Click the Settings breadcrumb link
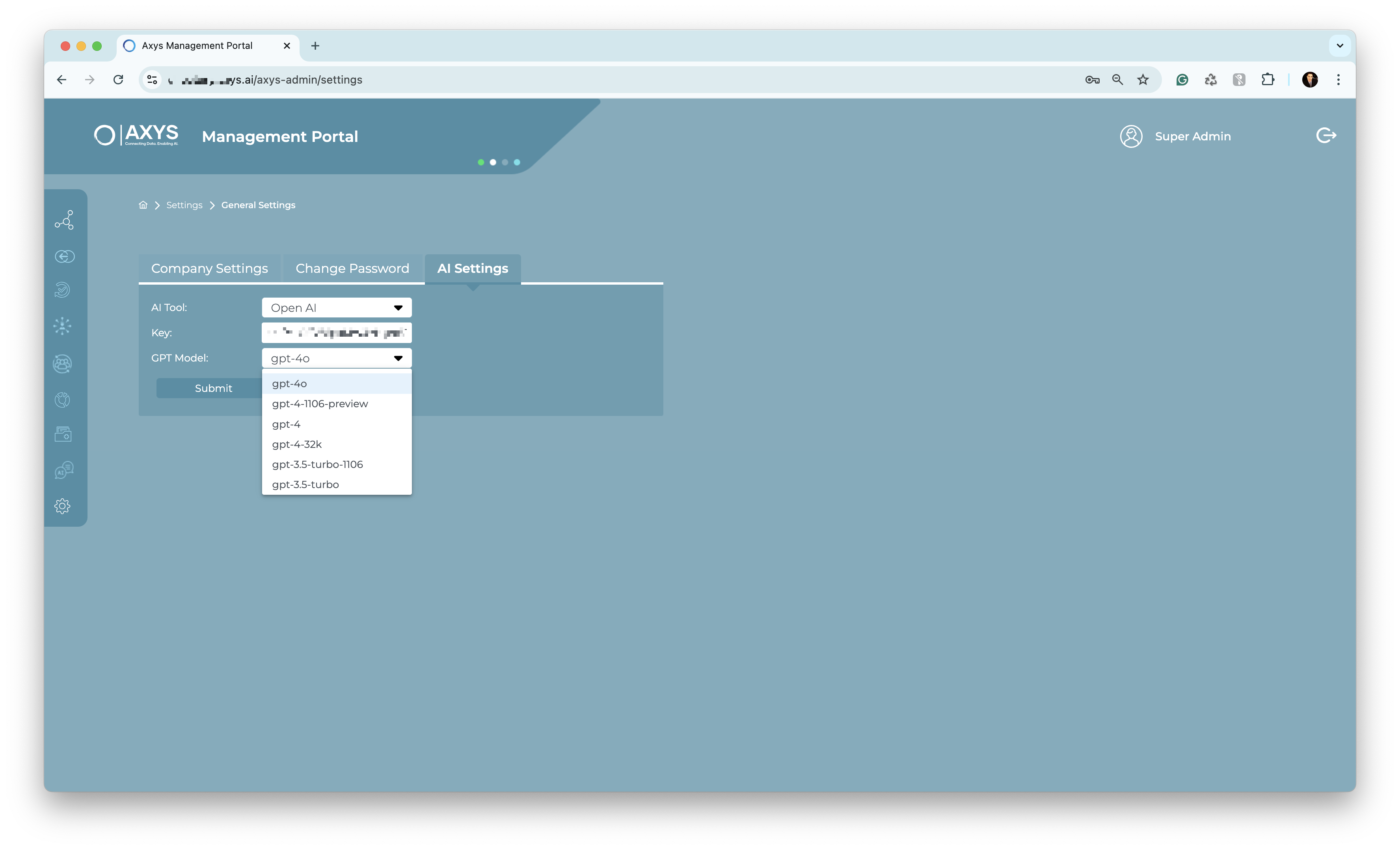1400x850 pixels. pyautogui.click(x=184, y=205)
